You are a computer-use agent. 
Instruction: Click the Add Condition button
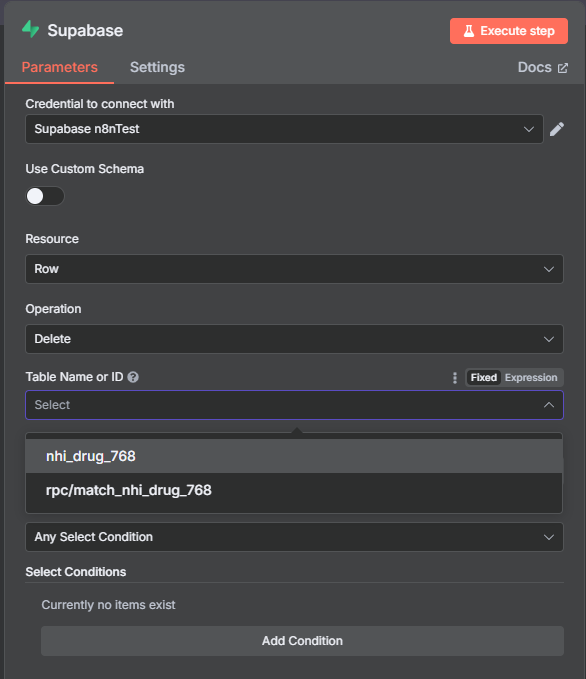[x=302, y=641]
